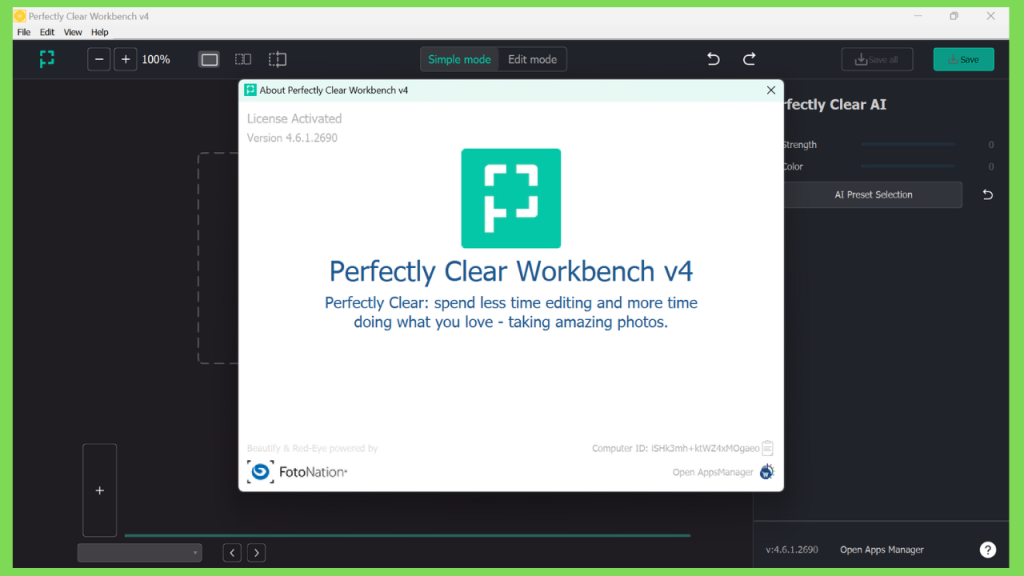Open the View menu
Screen dimensions: 1024x576
pyautogui.click(x=72, y=32)
